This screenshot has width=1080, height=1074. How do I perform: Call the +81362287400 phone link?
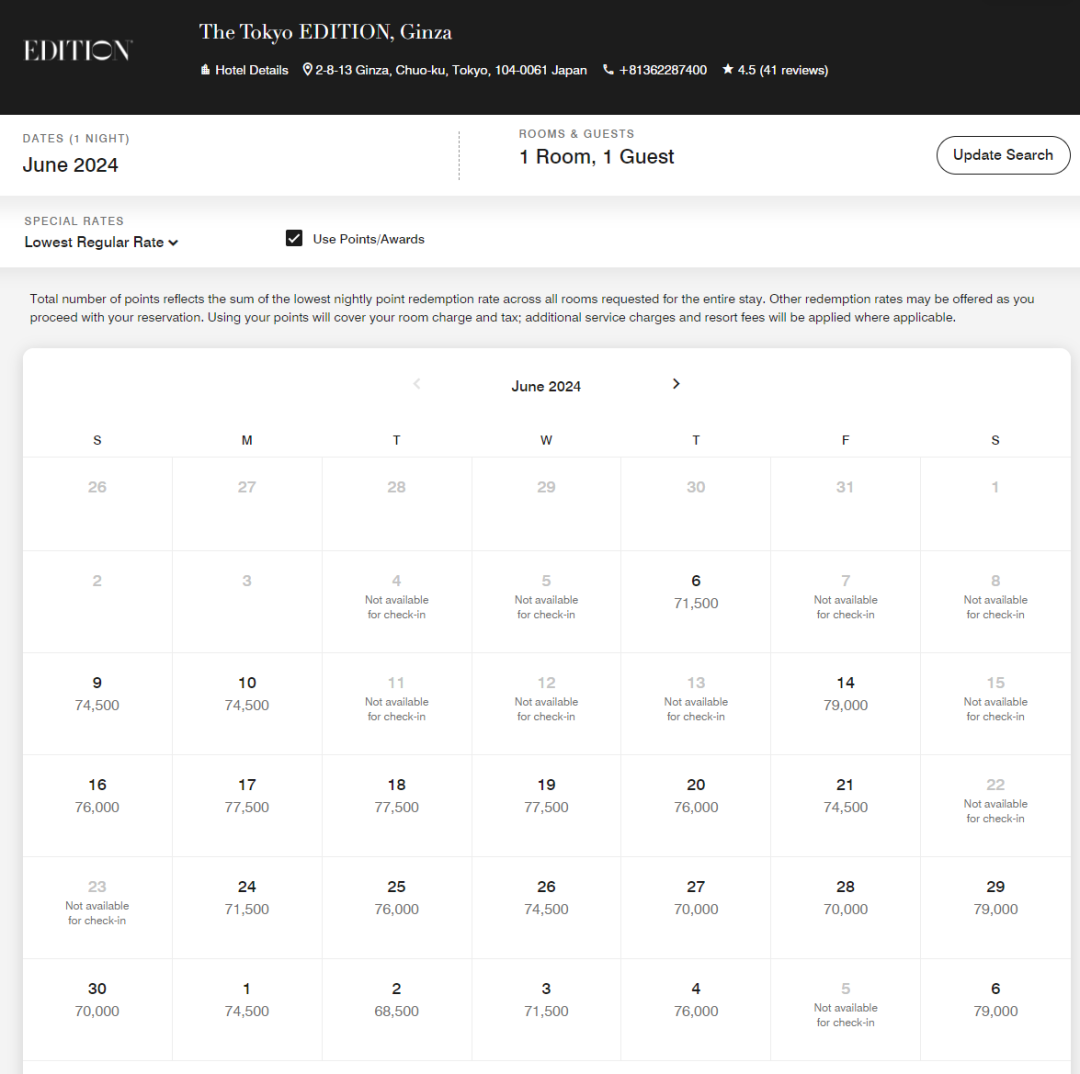[x=662, y=70]
